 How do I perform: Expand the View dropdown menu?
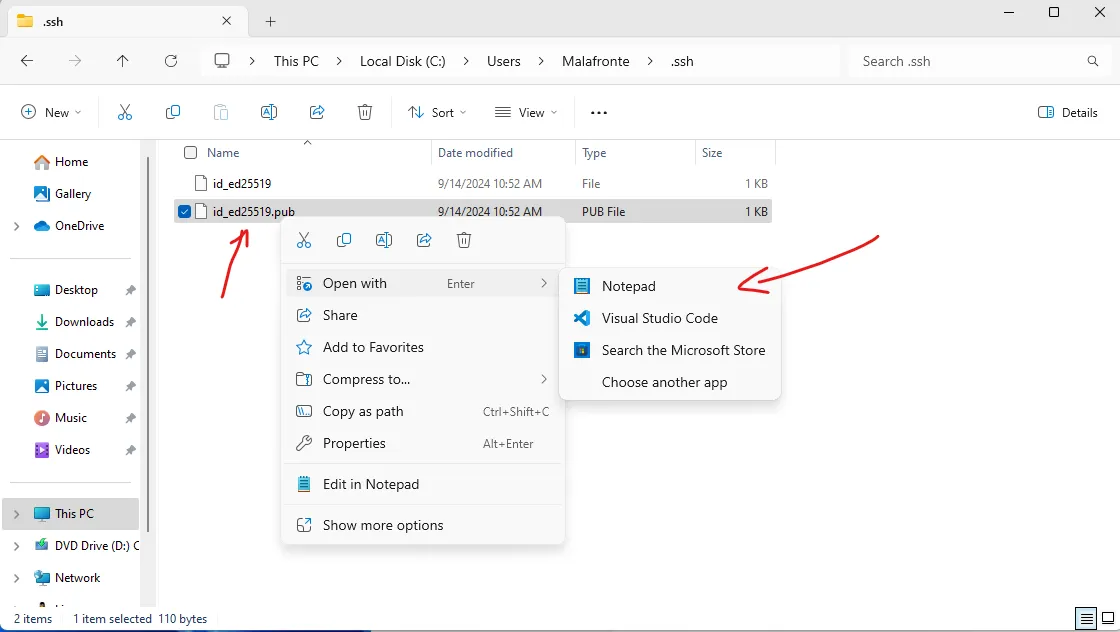526,112
